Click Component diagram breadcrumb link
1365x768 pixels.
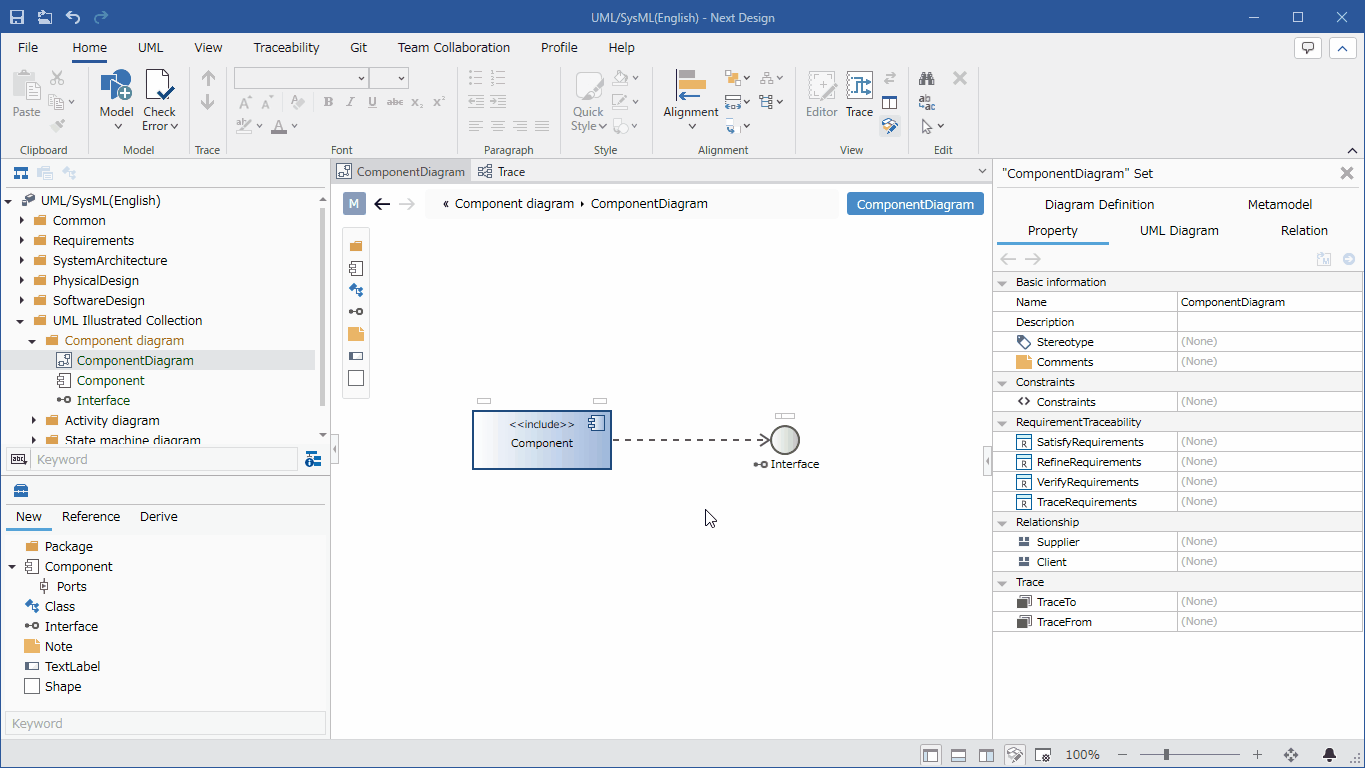(514, 204)
